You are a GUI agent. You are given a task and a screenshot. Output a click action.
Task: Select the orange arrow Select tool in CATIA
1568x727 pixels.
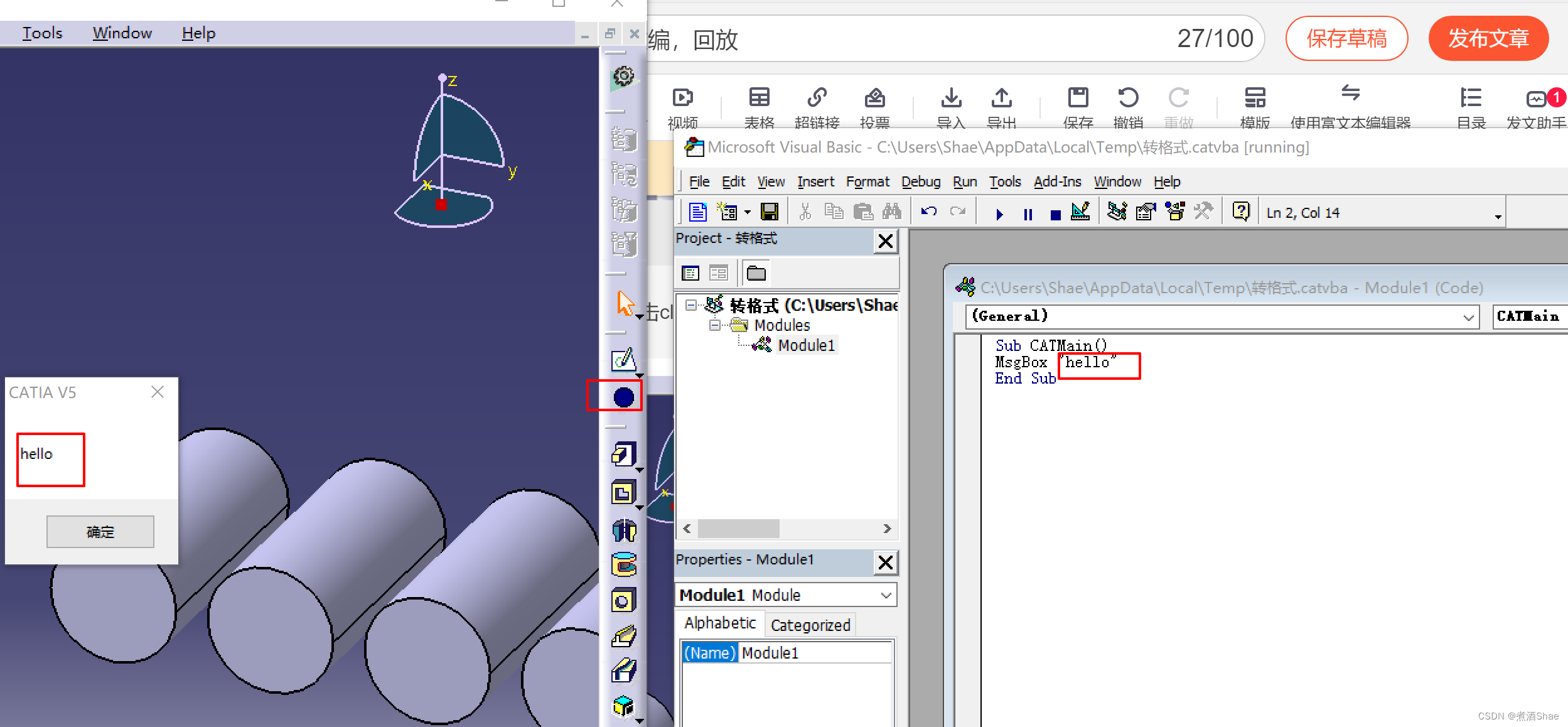625,304
